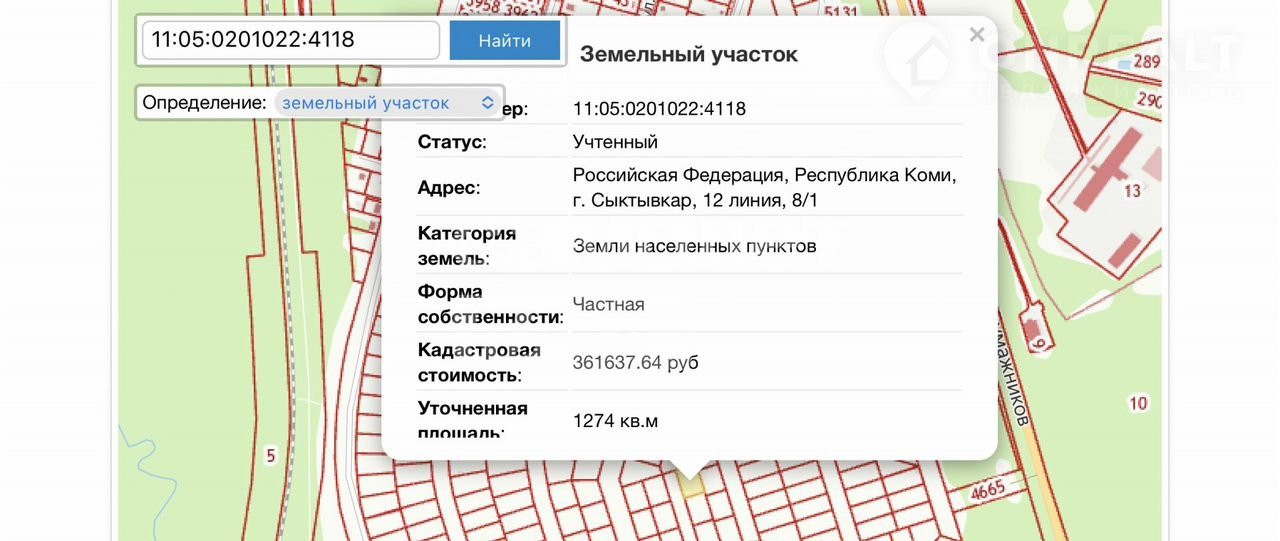The width and height of the screenshot is (1280, 541).
Task: Click the area value 1274 кв.м
Action: tap(615, 421)
